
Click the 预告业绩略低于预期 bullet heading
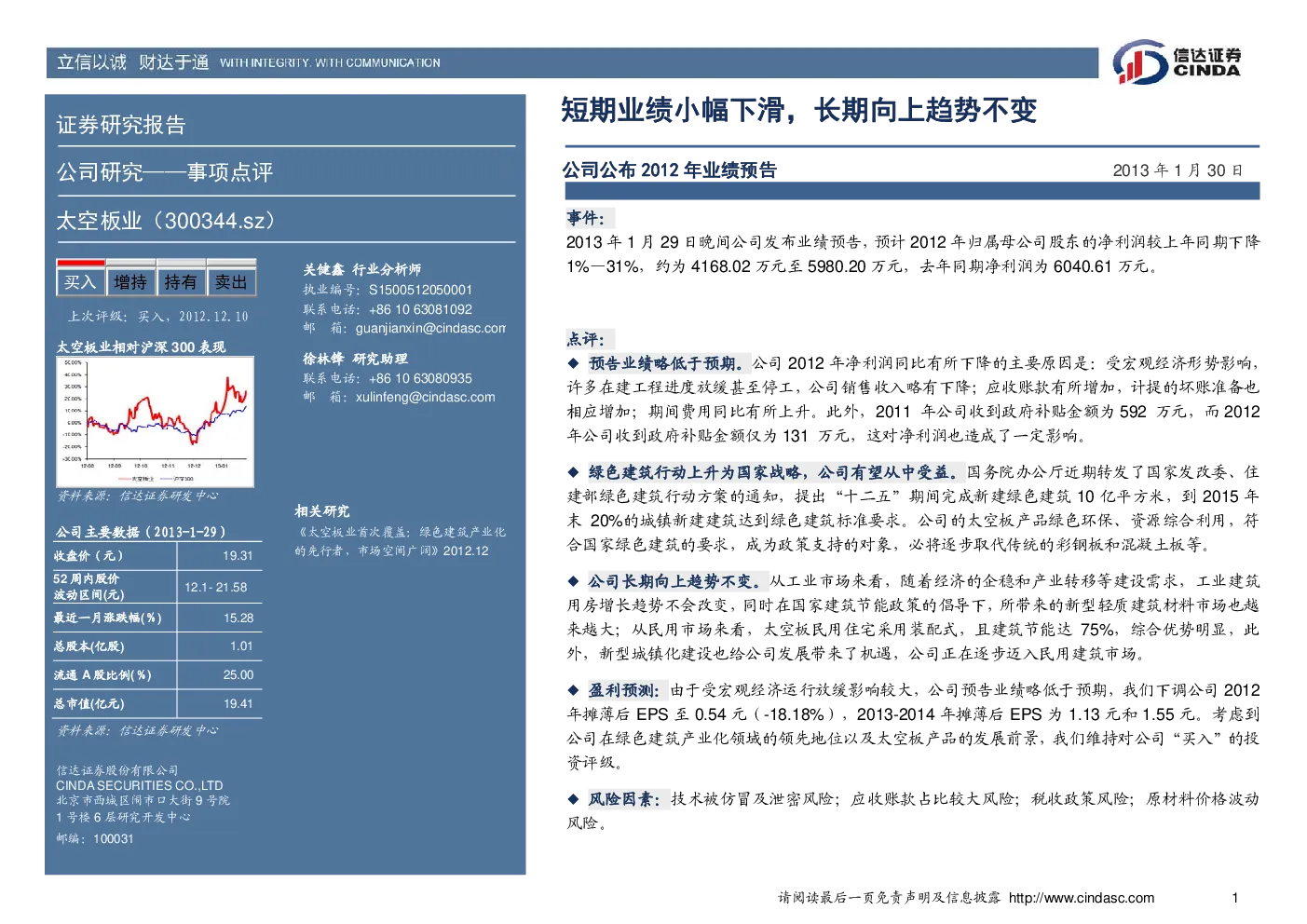click(x=668, y=363)
